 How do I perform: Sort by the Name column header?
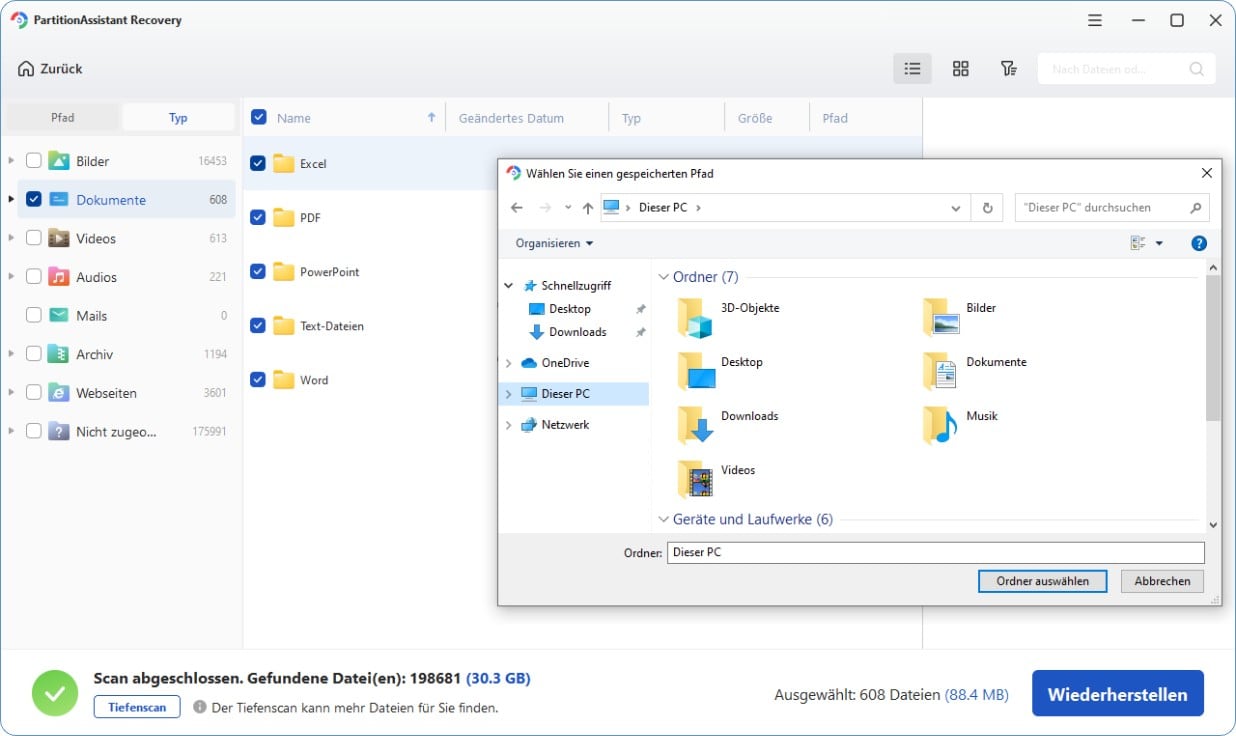coord(294,118)
